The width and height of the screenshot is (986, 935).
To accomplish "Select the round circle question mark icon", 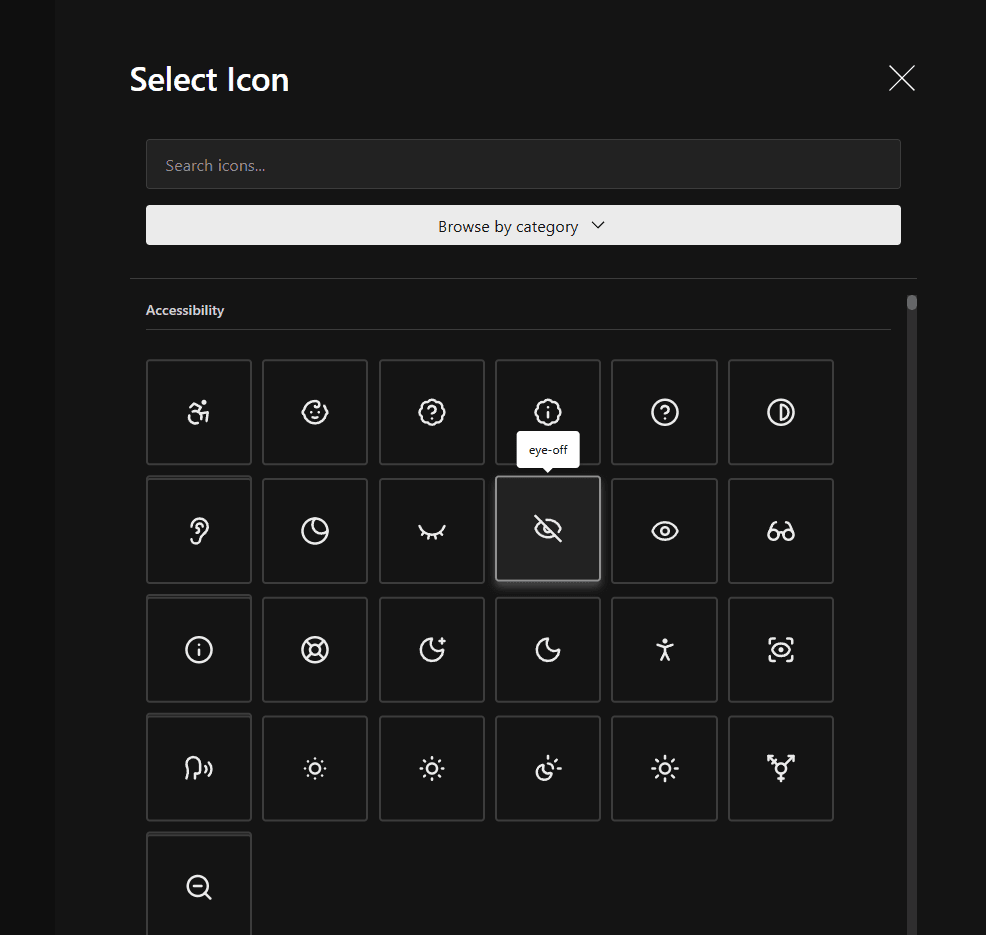I will pyautogui.click(x=665, y=412).
